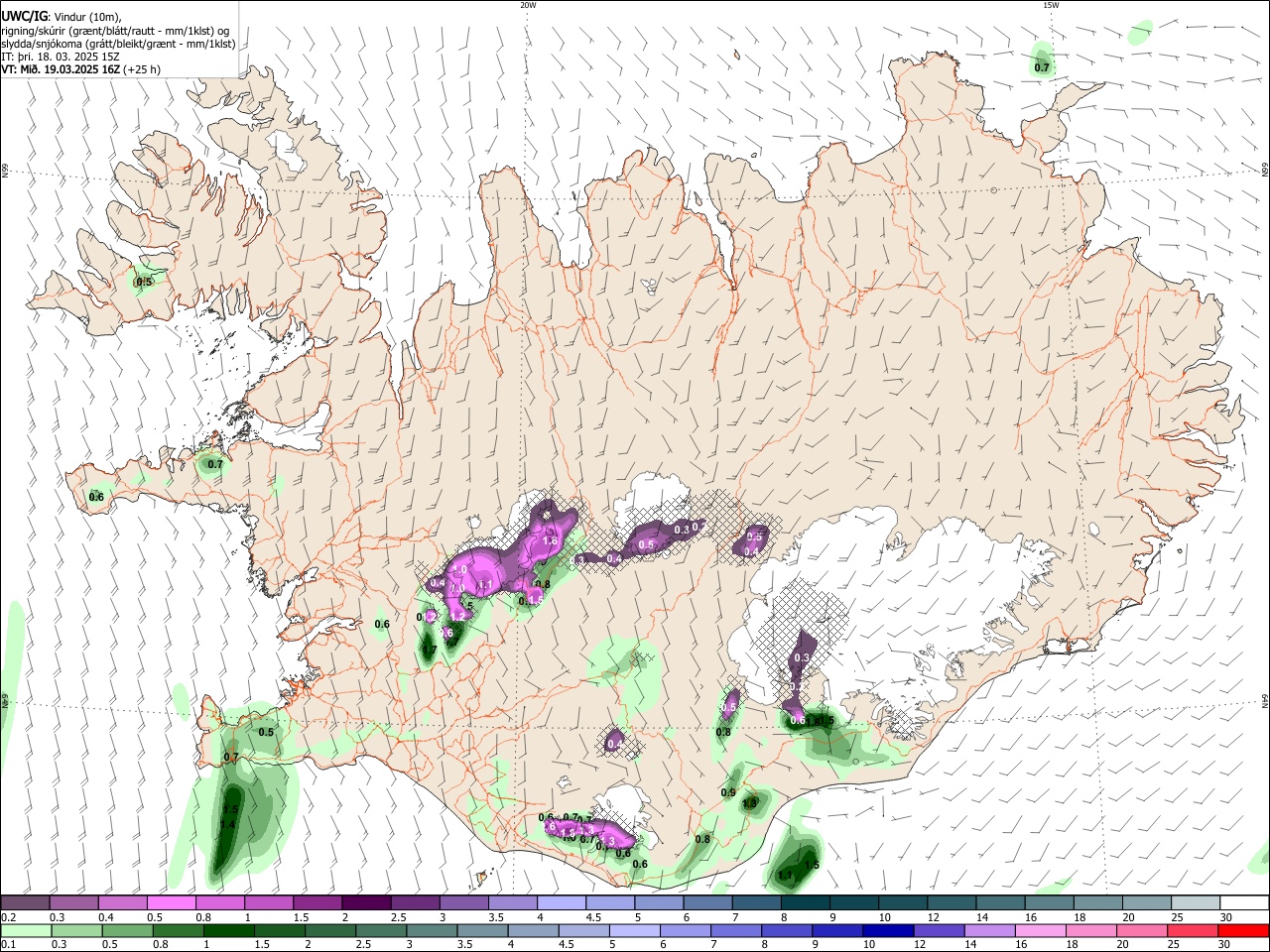The width and height of the screenshot is (1270, 952).
Task: Click the '1.7' value in the dark green patch
Action: tap(429, 652)
